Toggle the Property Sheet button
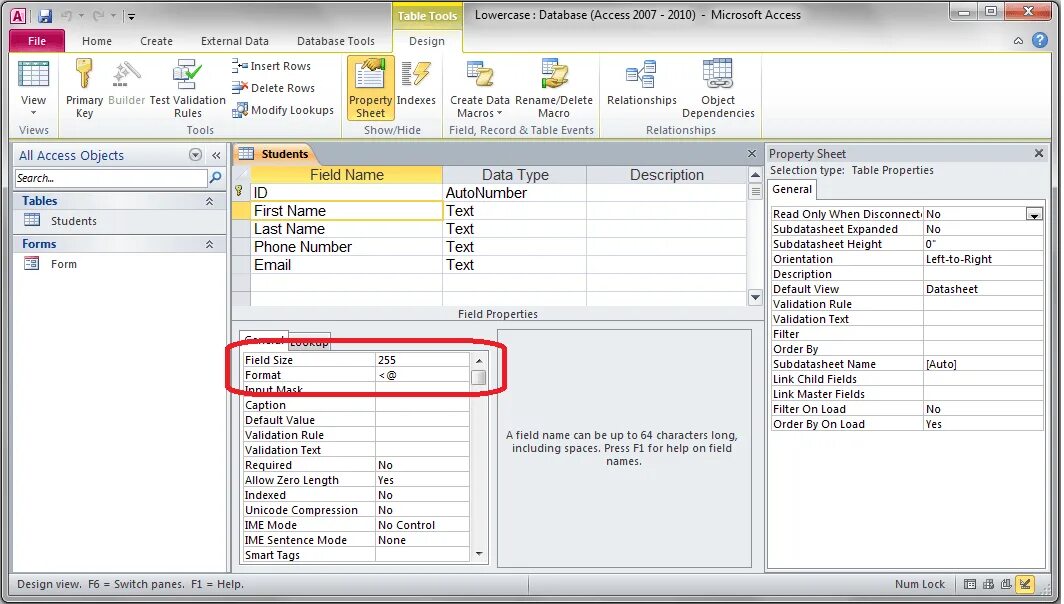The image size is (1064, 604). (370, 88)
